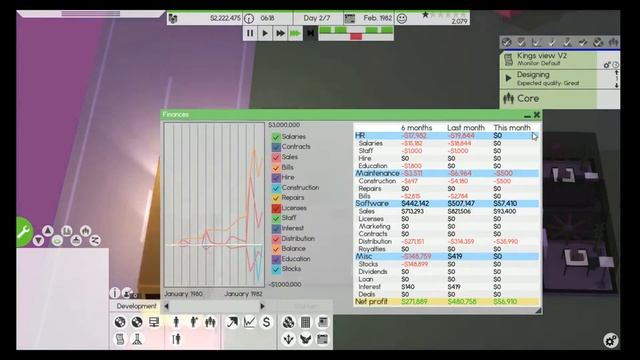Click the last team icon in task filter bar
Image resolution: width=640 pixels, height=360 pixels.
[613, 42]
